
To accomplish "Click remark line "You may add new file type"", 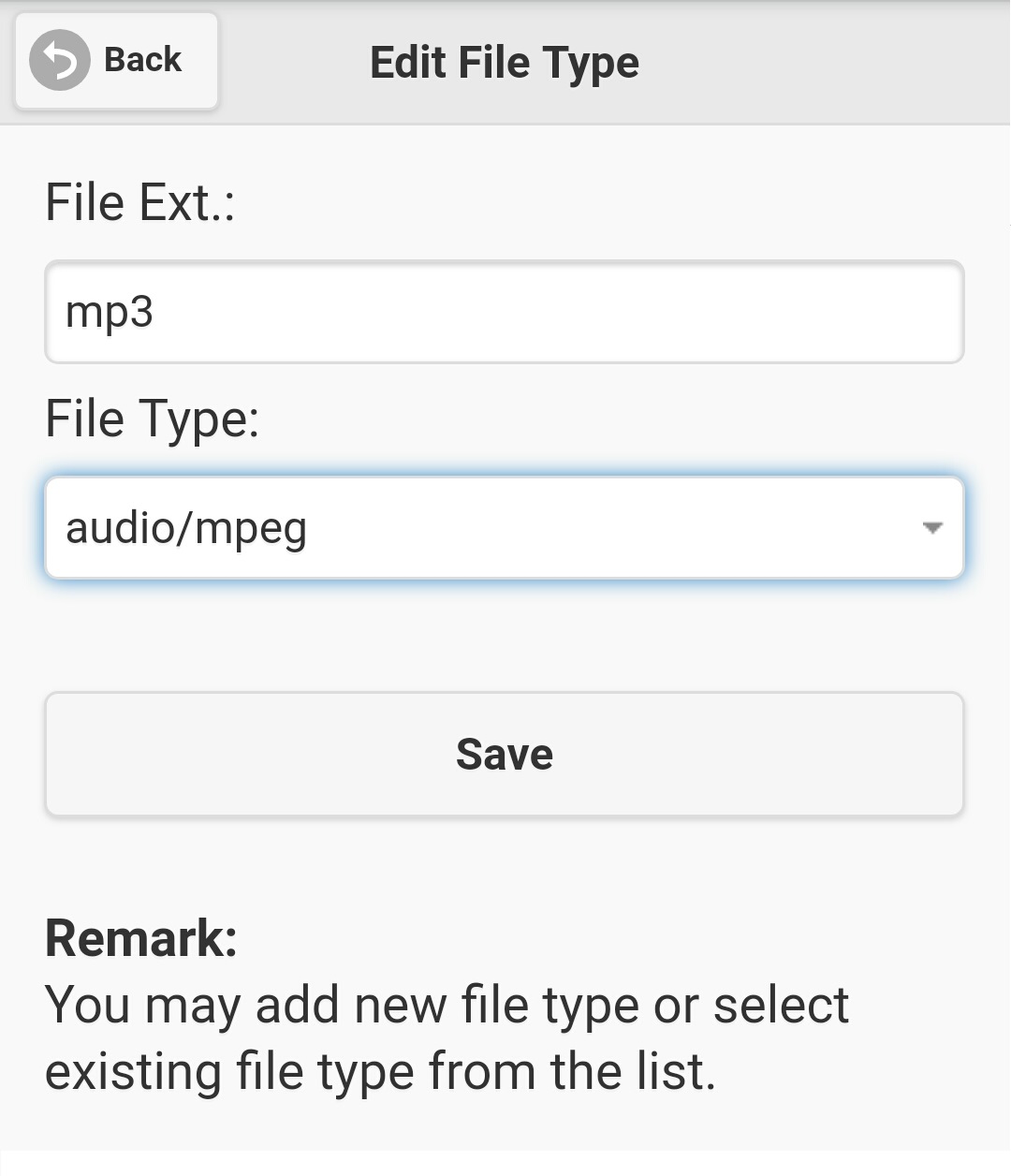I will 447,1006.
